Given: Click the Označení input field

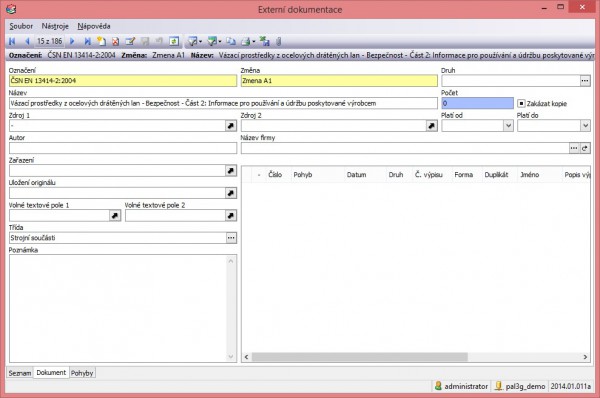Looking at the screenshot, I should pos(123,81).
